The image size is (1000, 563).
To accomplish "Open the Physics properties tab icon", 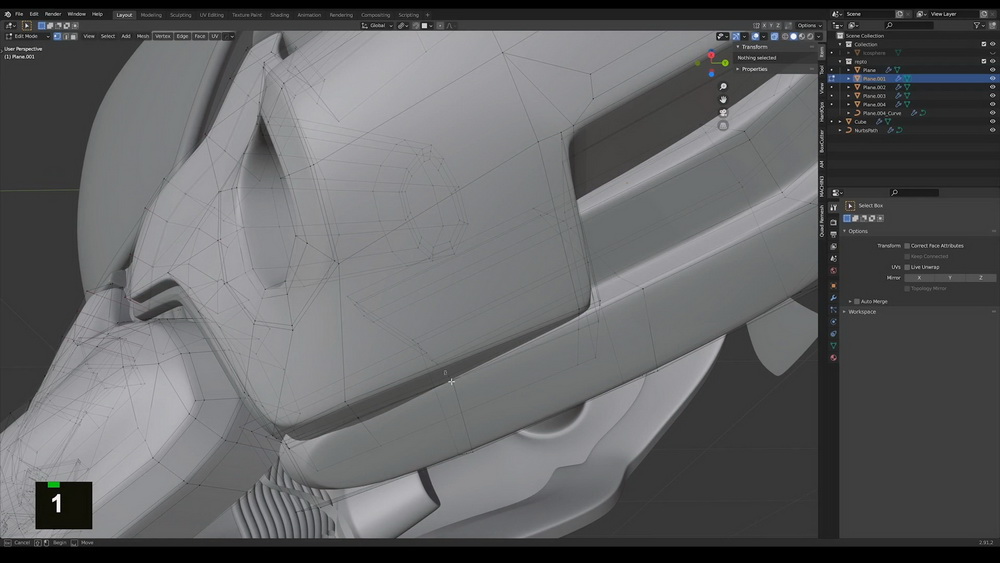I will [x=833, y=321].
